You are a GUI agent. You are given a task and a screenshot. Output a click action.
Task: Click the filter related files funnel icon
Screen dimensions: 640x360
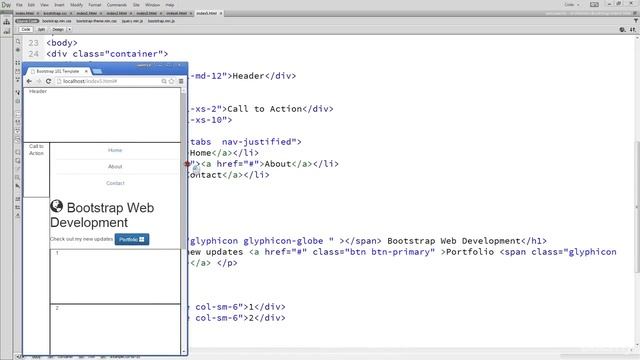pos(636,21)
